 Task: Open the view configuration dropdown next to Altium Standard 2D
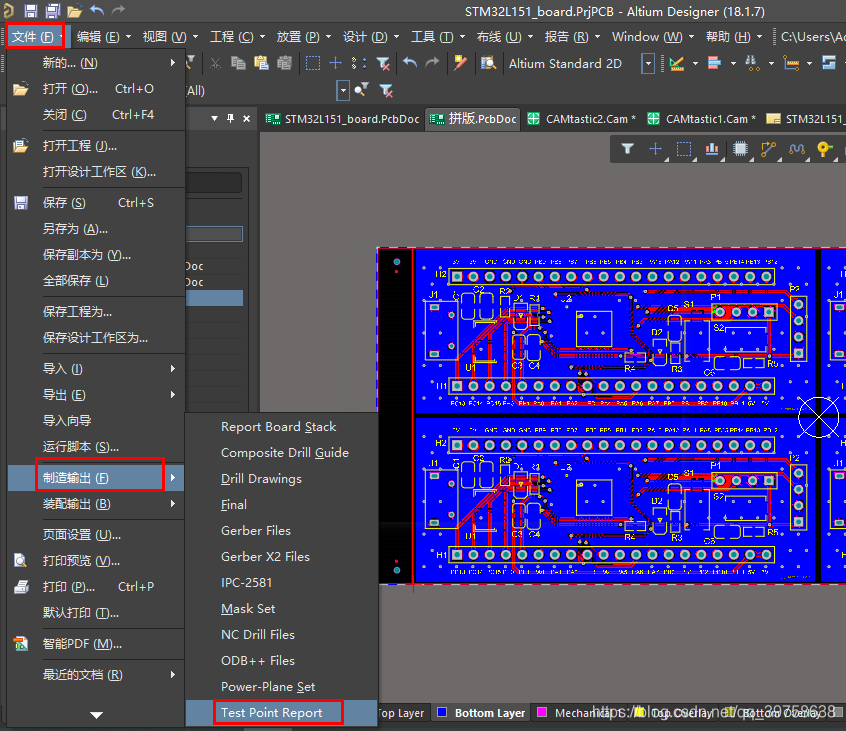(648, 64)
